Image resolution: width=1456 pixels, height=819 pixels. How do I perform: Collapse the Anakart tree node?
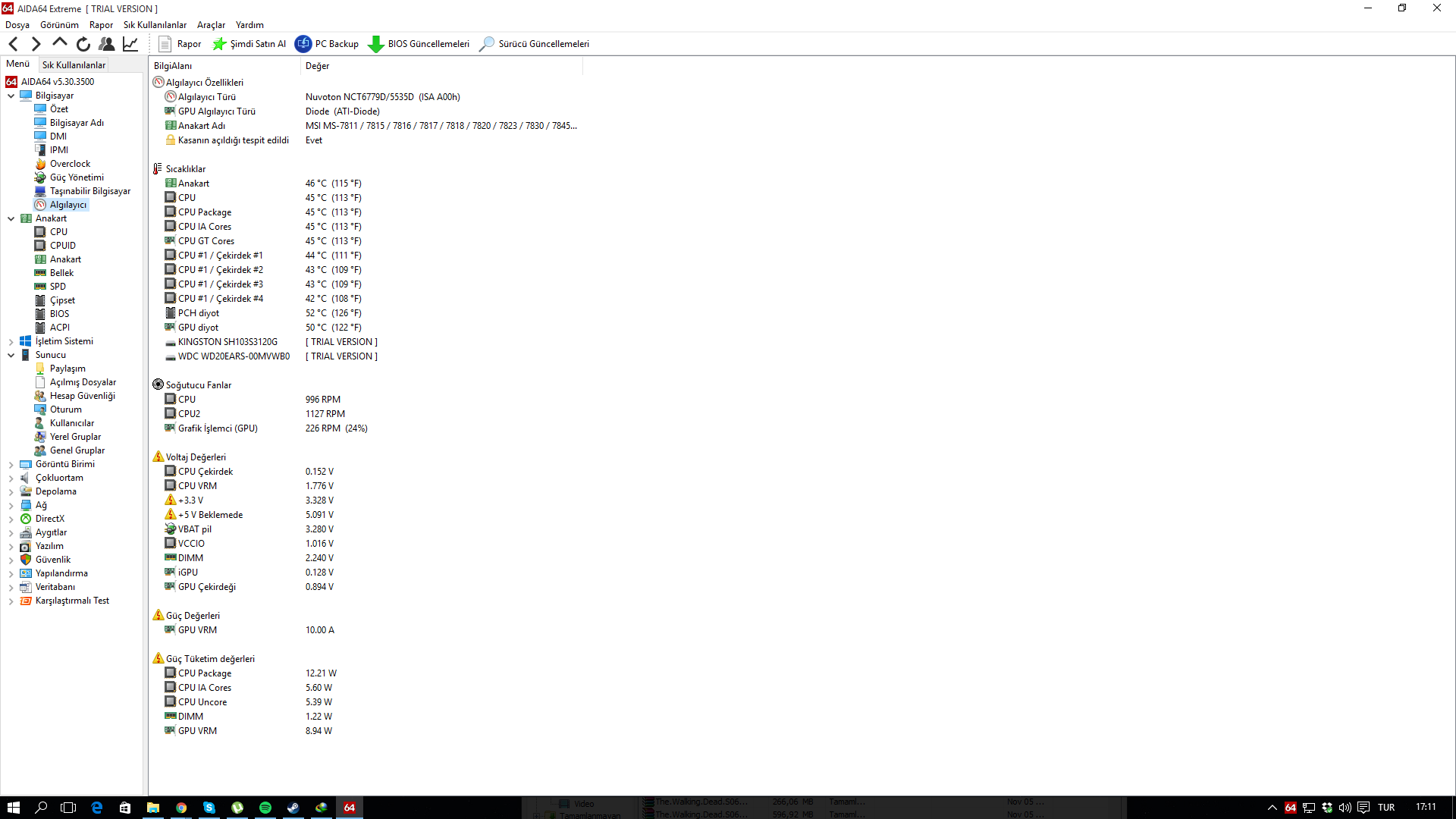pos(11,218)
